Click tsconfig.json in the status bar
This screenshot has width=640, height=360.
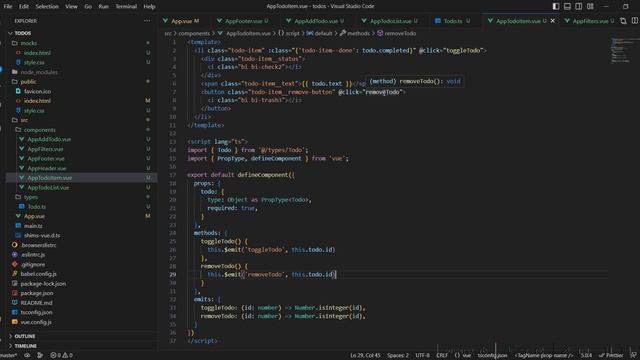click(x=492, y=356)
